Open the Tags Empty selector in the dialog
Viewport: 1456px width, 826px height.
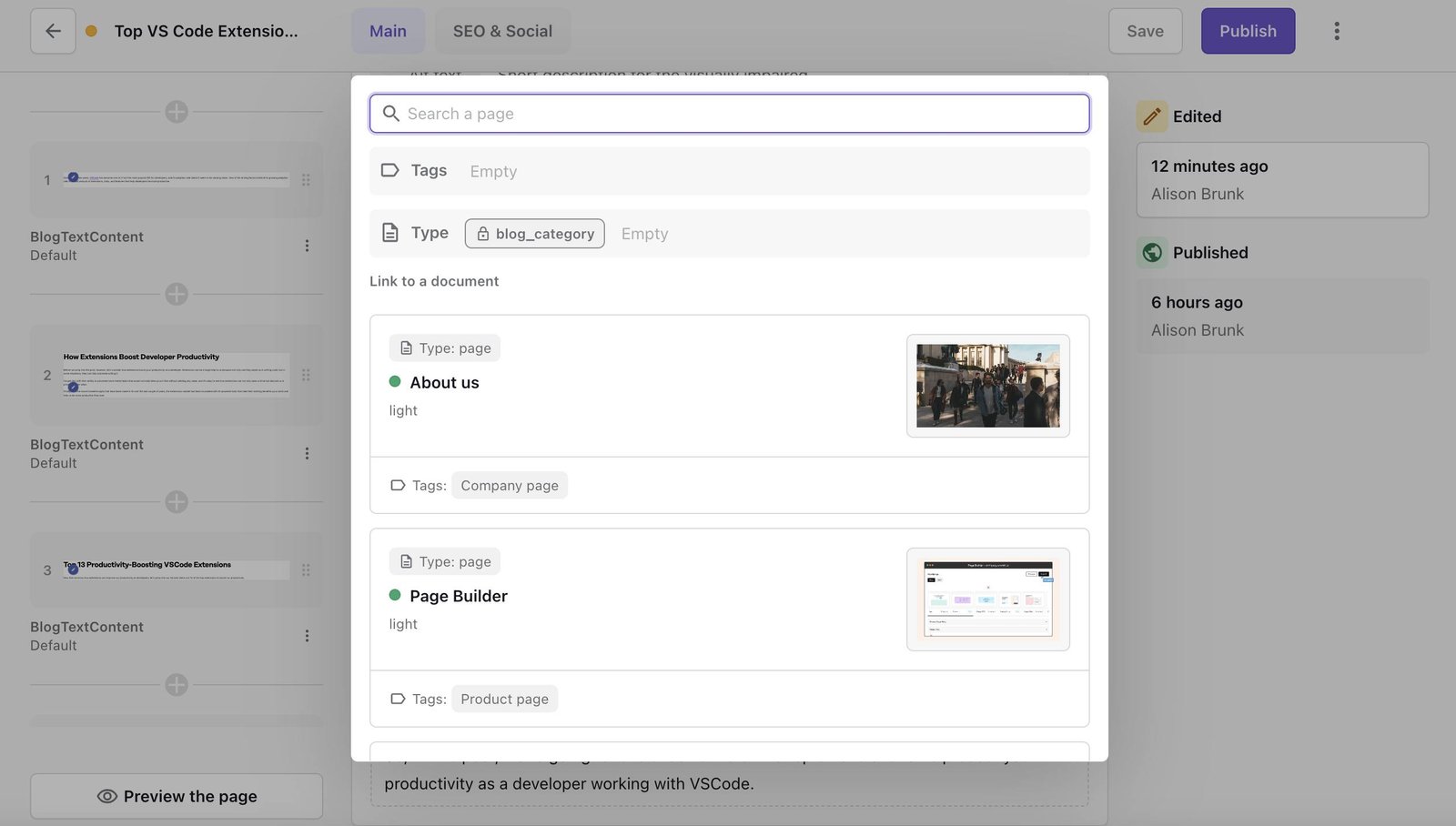pos(493,171)
